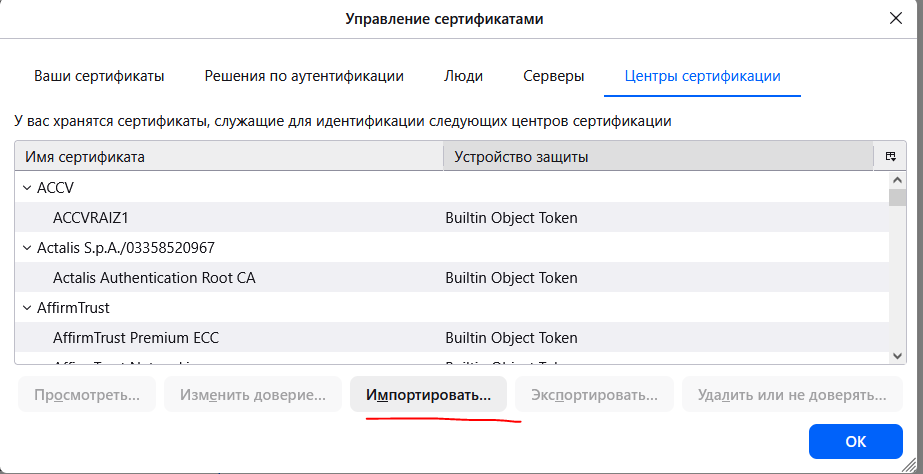Image resolution: width=923 pixels, height=474 pixels.
Task: Confirm with the OK button
Action: (855, 441)
